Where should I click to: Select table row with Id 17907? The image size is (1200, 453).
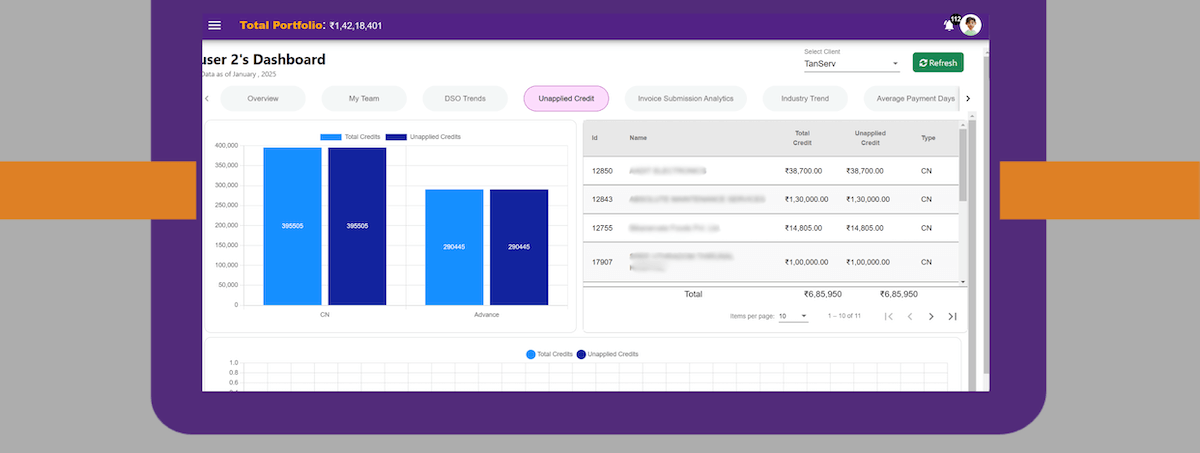[771, 262]
